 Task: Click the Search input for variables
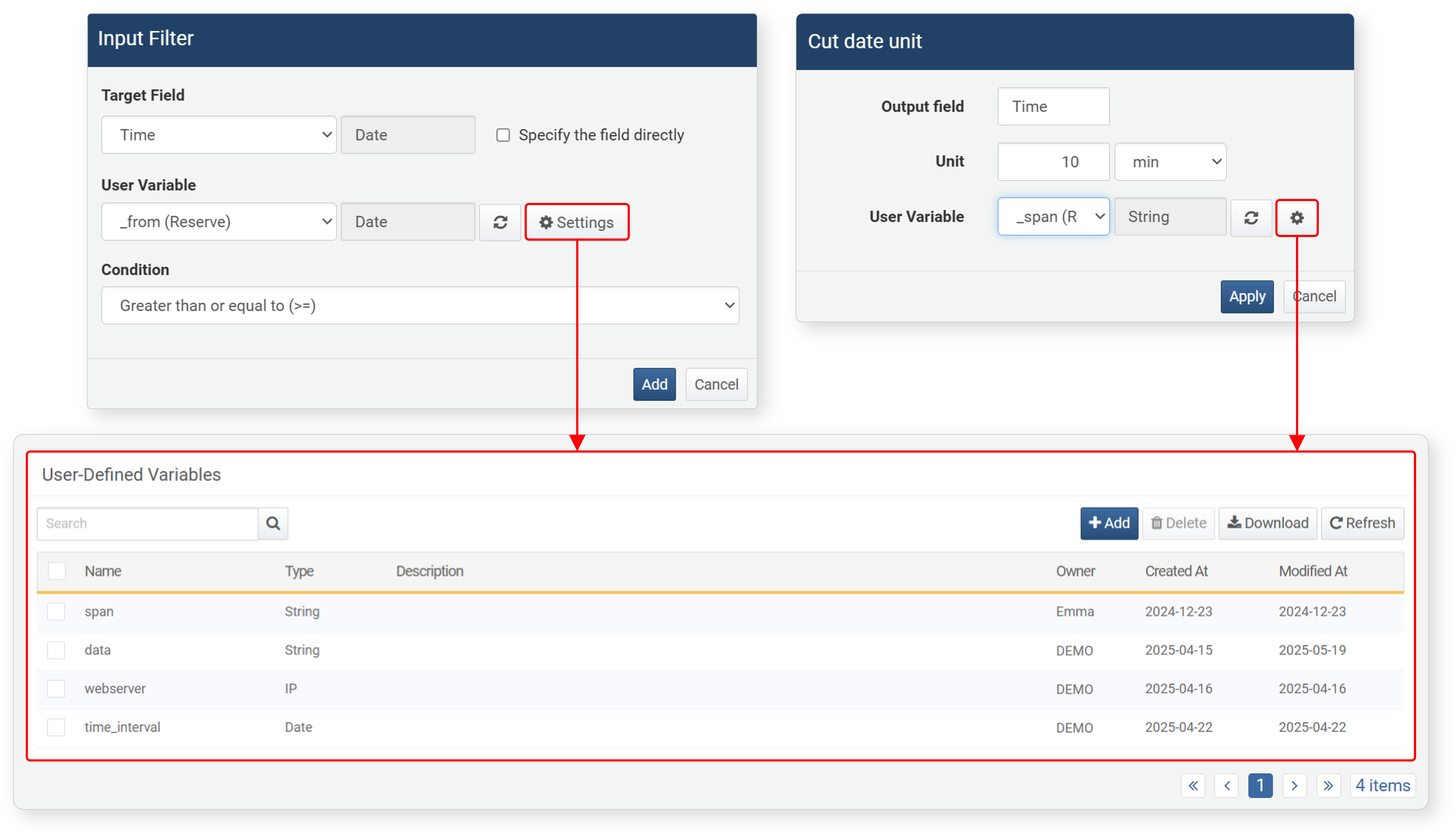tap(148, 523)
